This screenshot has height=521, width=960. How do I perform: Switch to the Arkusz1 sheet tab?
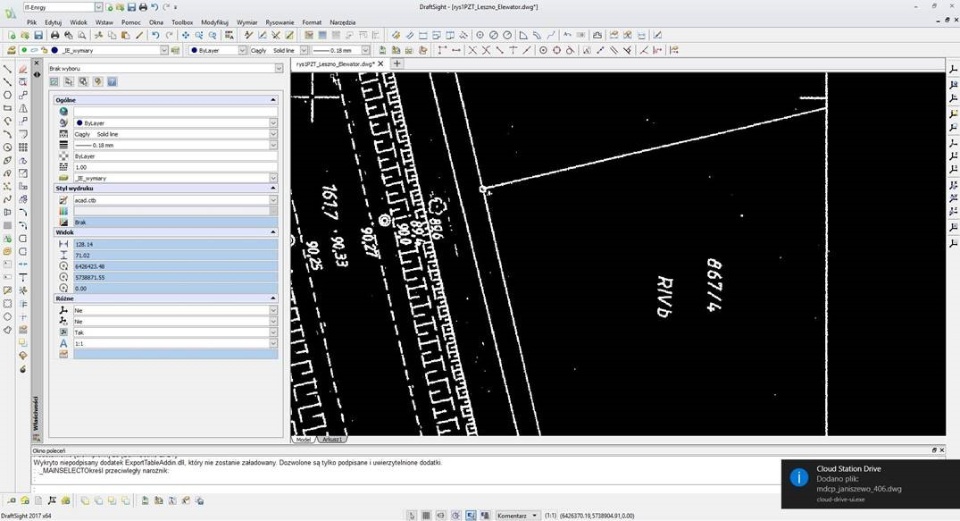click(332, 440)
